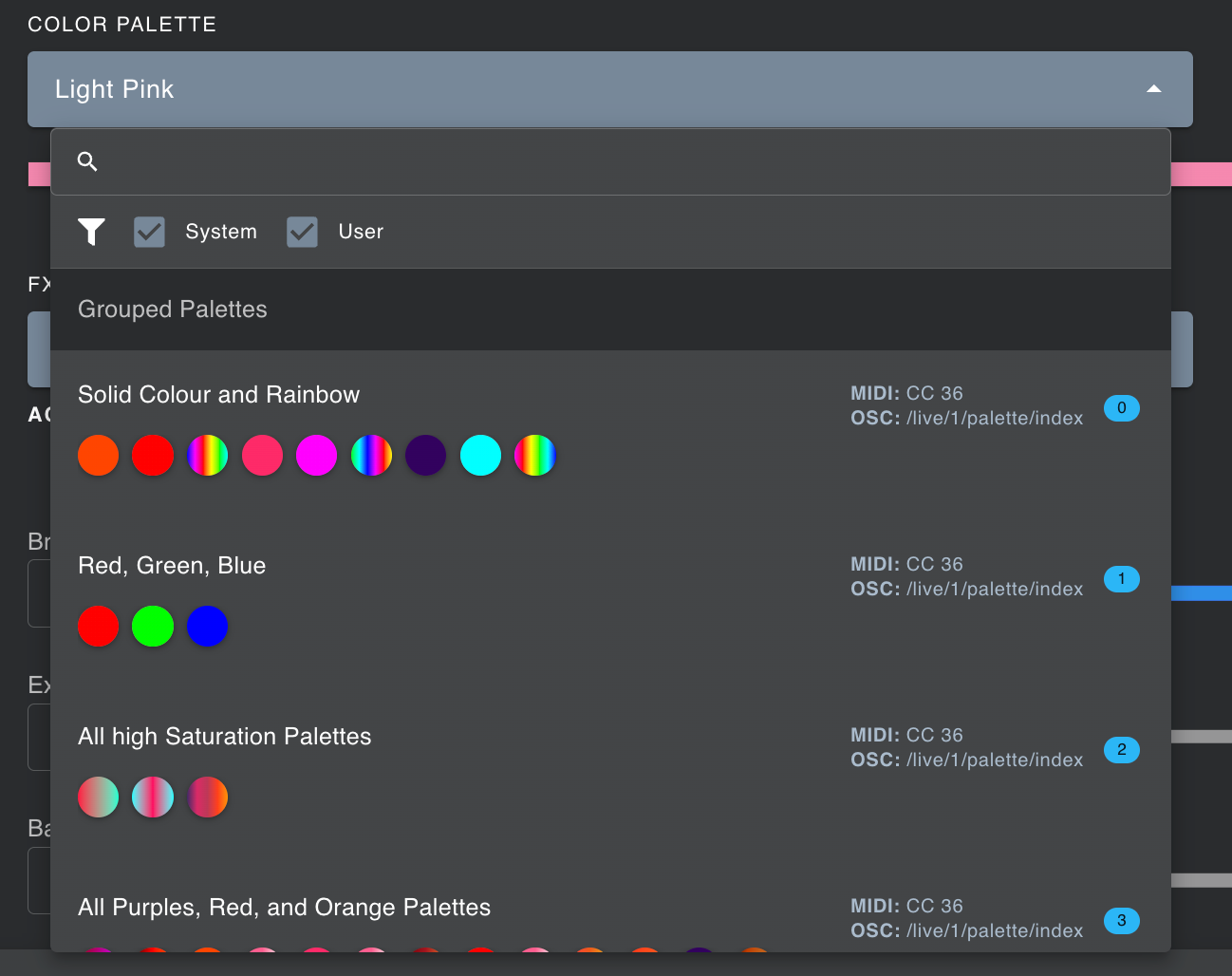Click OSC path text for Red, Green, Blue
Viewport: 1232px width, 976px height.
click(966, 589)
